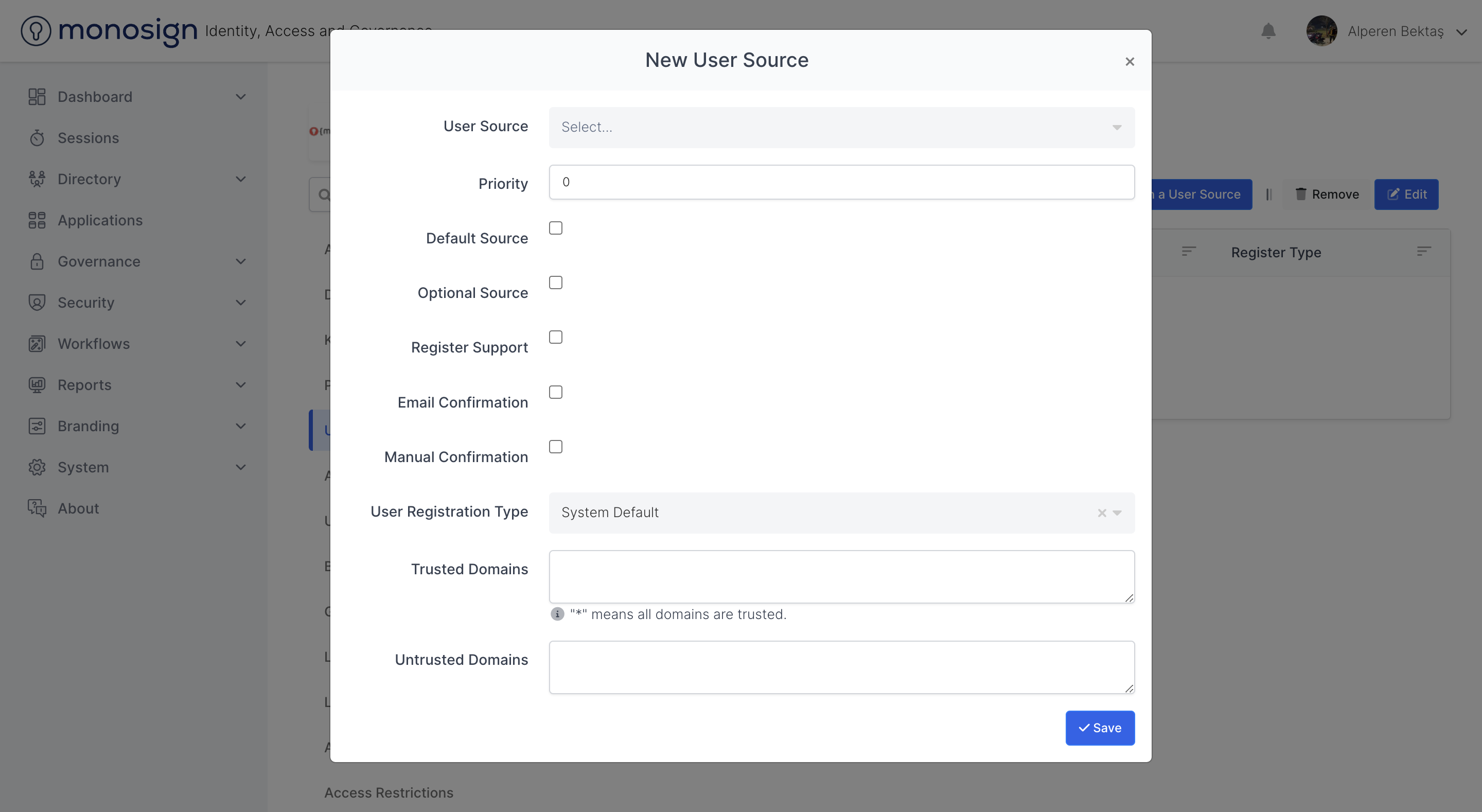Image resolution: width=1482 pixels, height=812 pixels.
Task: Open the Applications menu item
Action: tap(100, 220)
